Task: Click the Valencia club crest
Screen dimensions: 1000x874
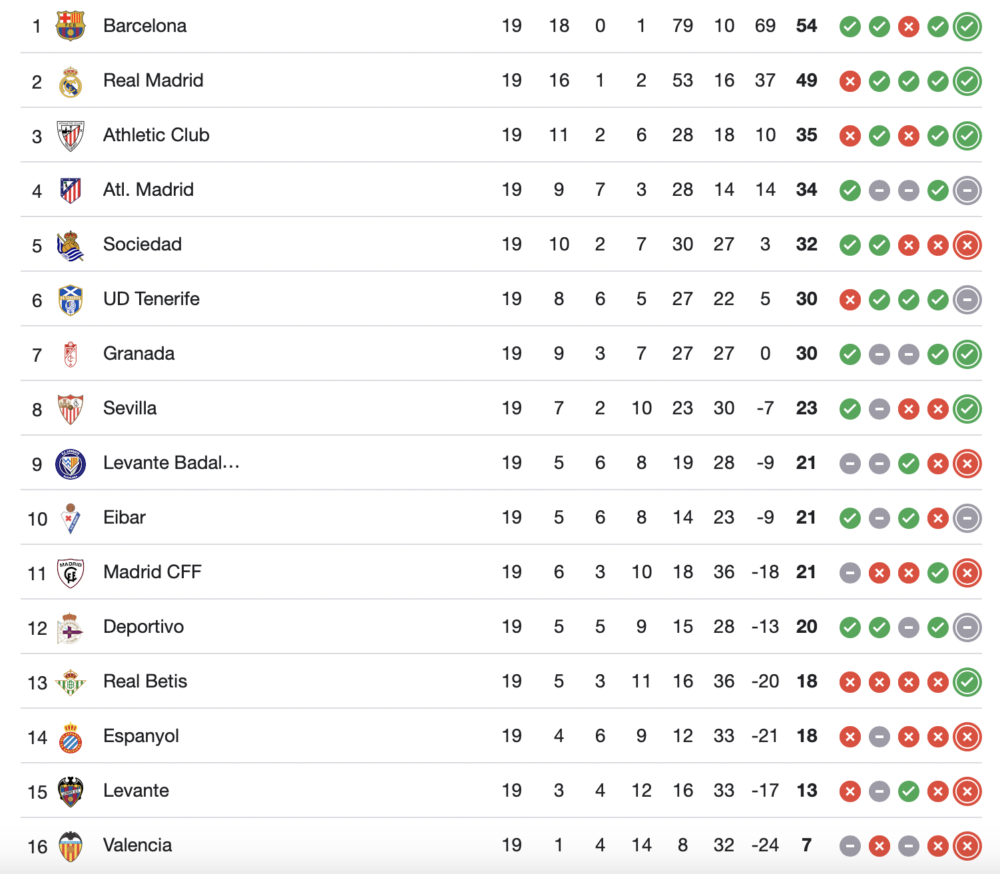Action: [70, 846]
